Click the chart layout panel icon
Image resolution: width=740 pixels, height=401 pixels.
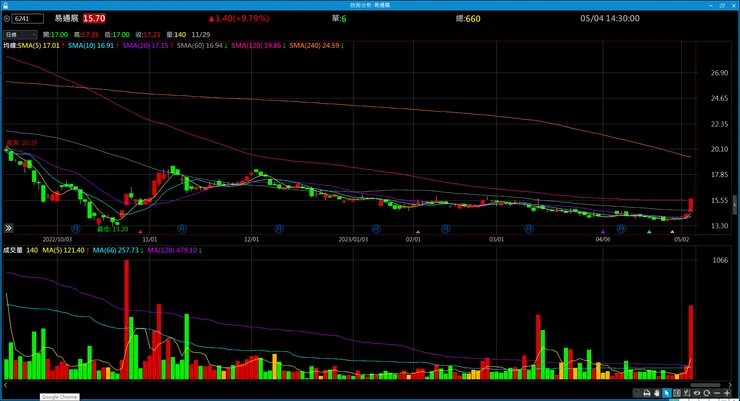pos(677,393)
